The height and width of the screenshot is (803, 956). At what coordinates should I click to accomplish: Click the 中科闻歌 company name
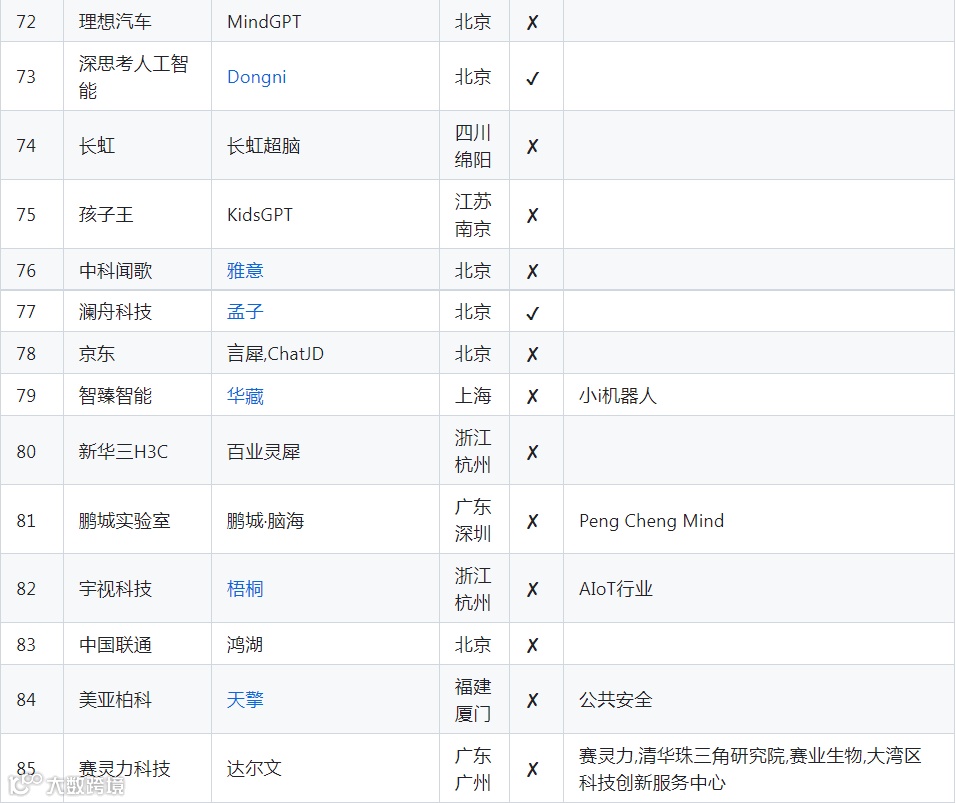(115, 270)
